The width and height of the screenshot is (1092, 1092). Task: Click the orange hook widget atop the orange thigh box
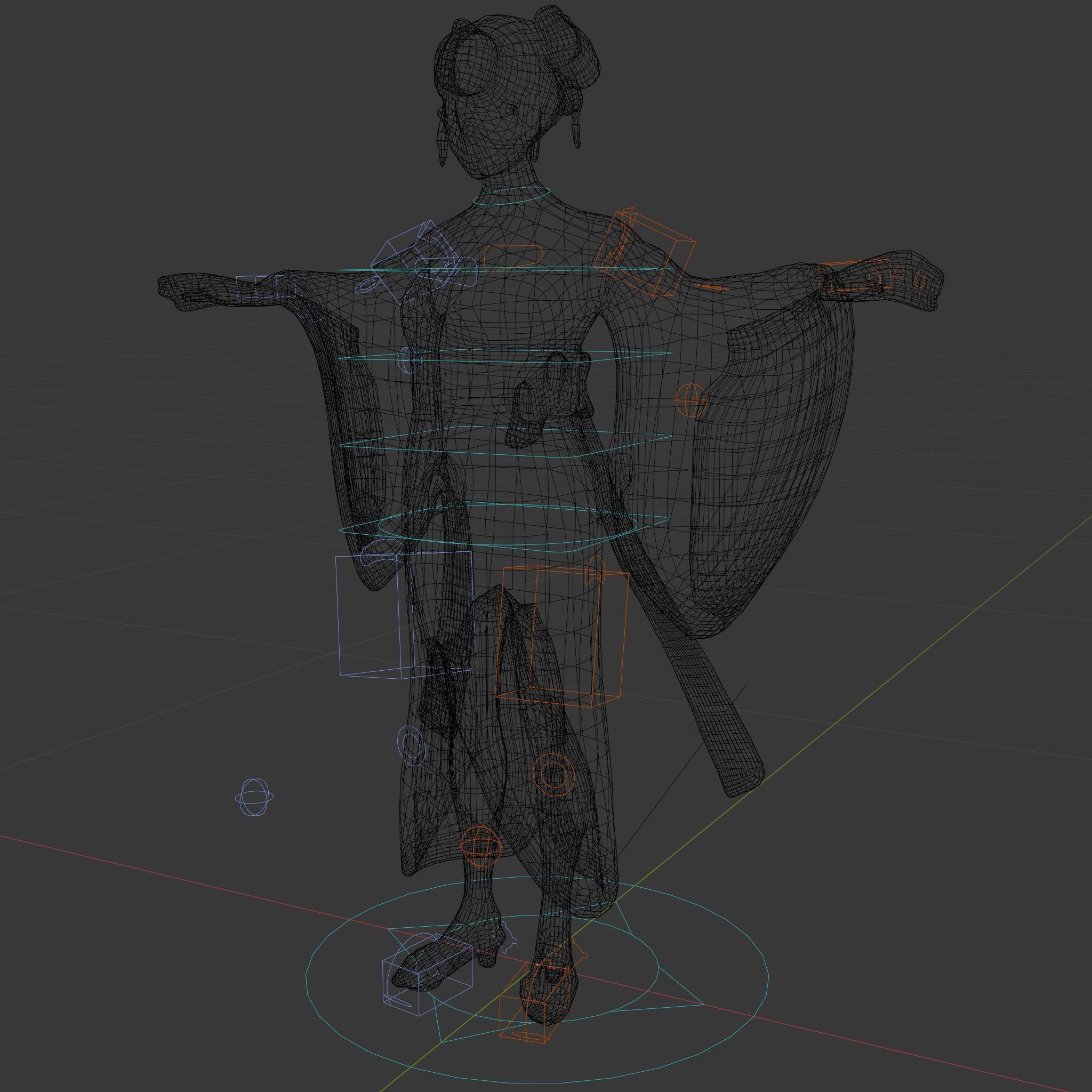point(595,570)
